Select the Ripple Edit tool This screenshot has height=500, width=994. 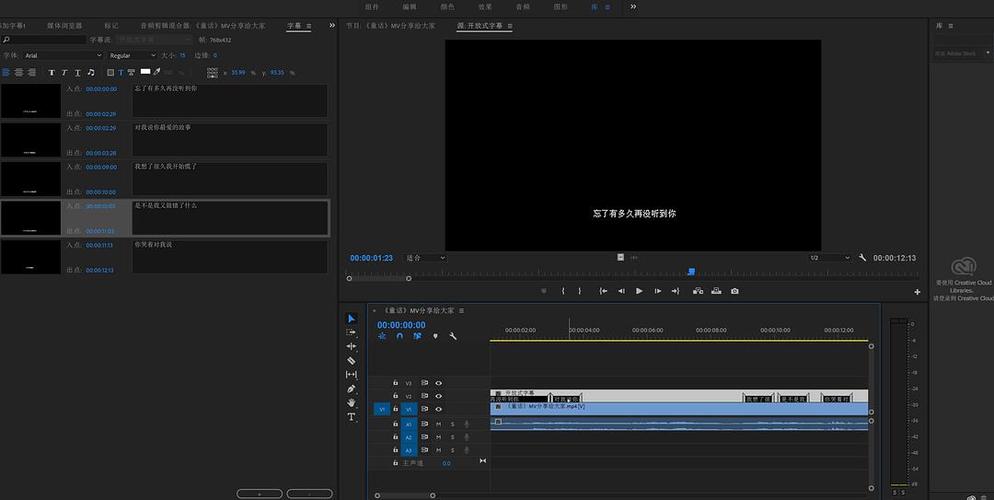click(x=351, y=347)
